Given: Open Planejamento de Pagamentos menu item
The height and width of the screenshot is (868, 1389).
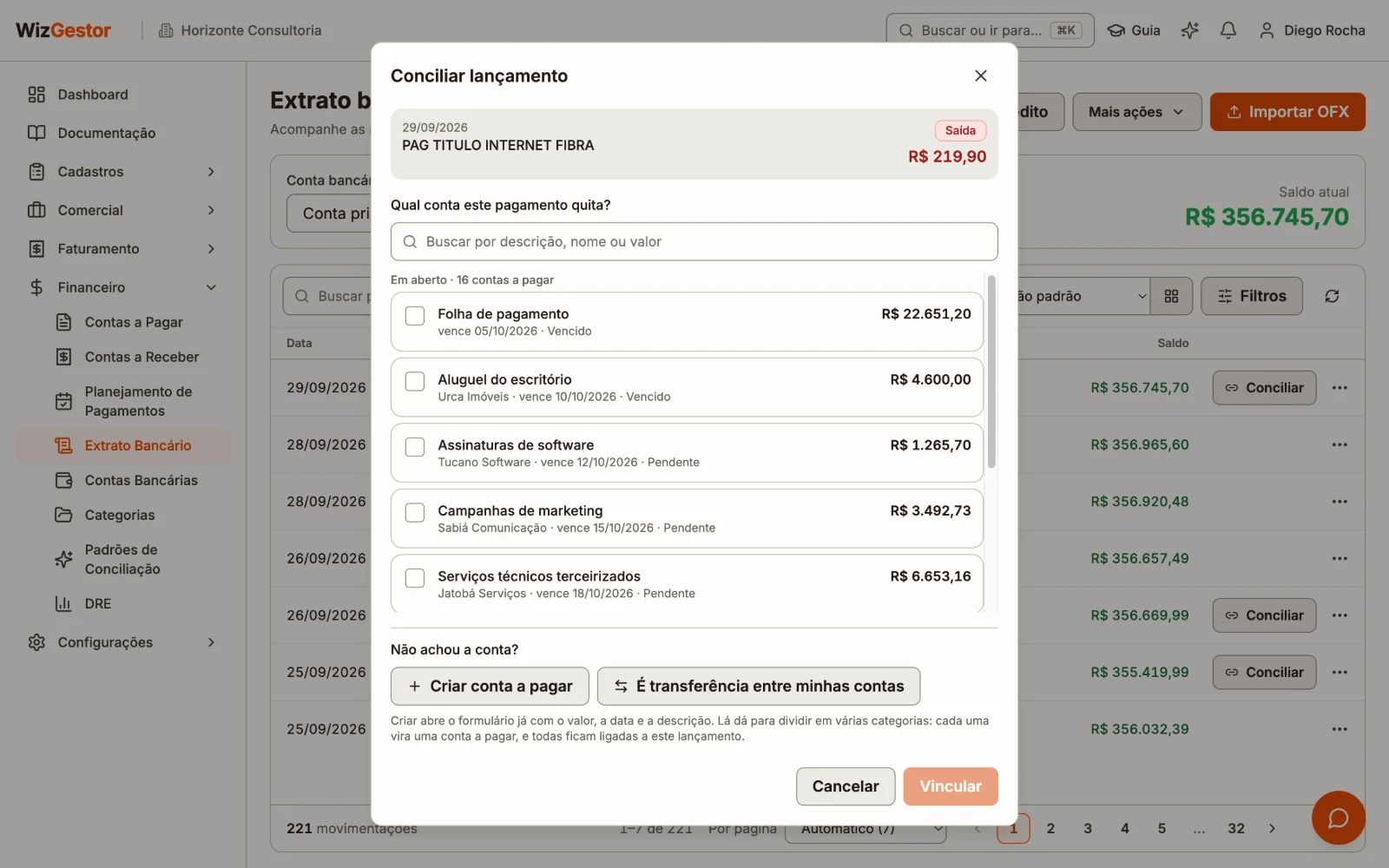Looking at the screenshot, I should (122, 401).
